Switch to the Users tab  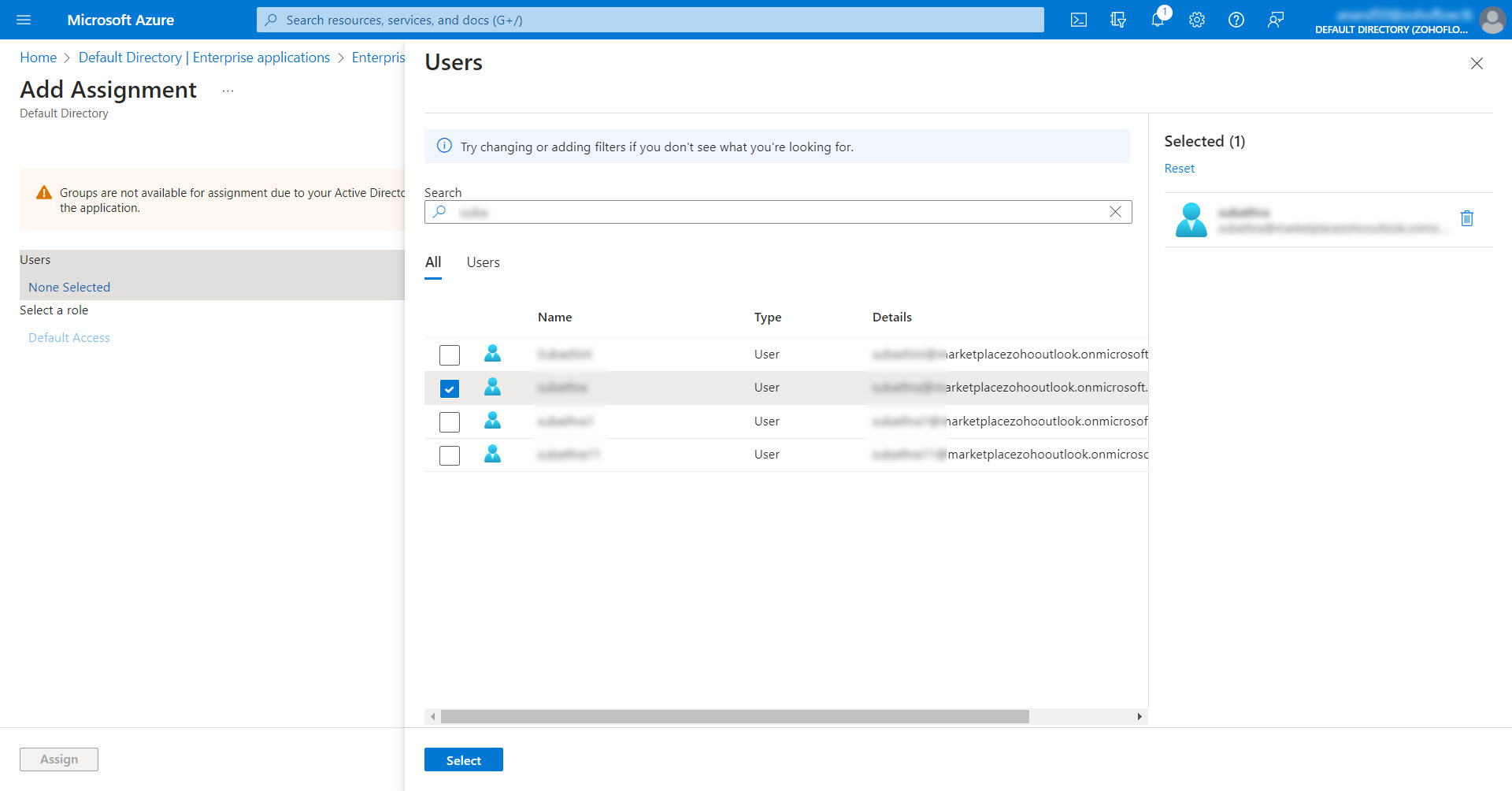pos(483,262)
